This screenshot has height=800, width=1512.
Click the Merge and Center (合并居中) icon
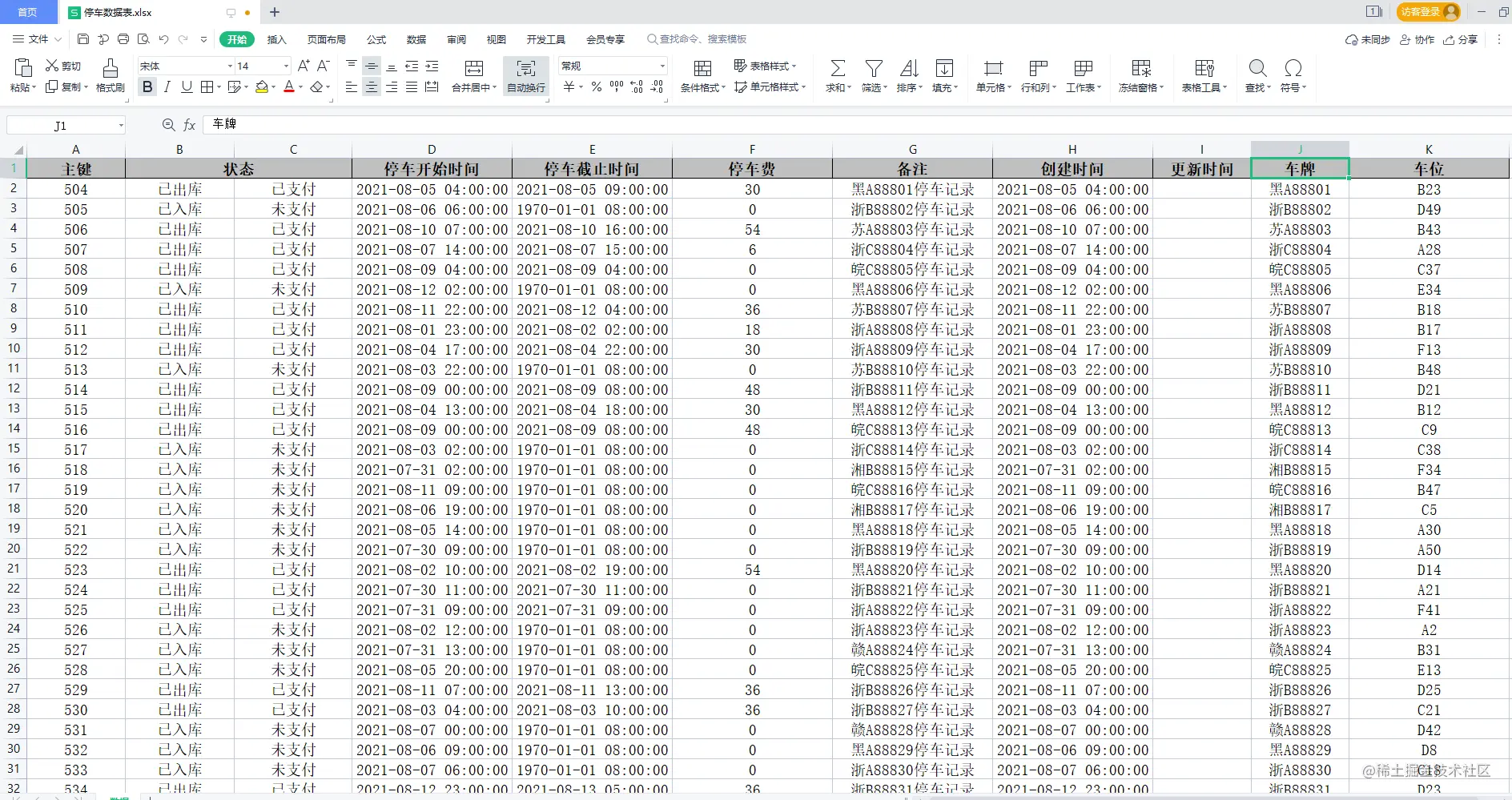coord(474,68)
